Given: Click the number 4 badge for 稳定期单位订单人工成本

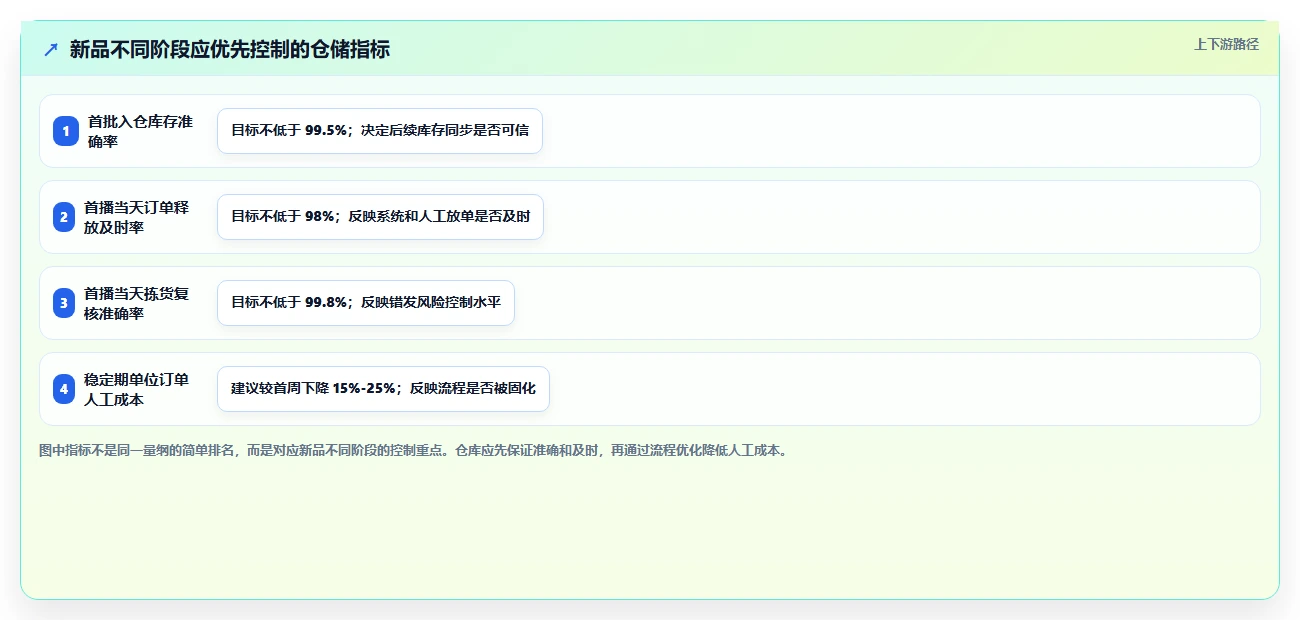Looking at the screenshot, I should [65, 389].
